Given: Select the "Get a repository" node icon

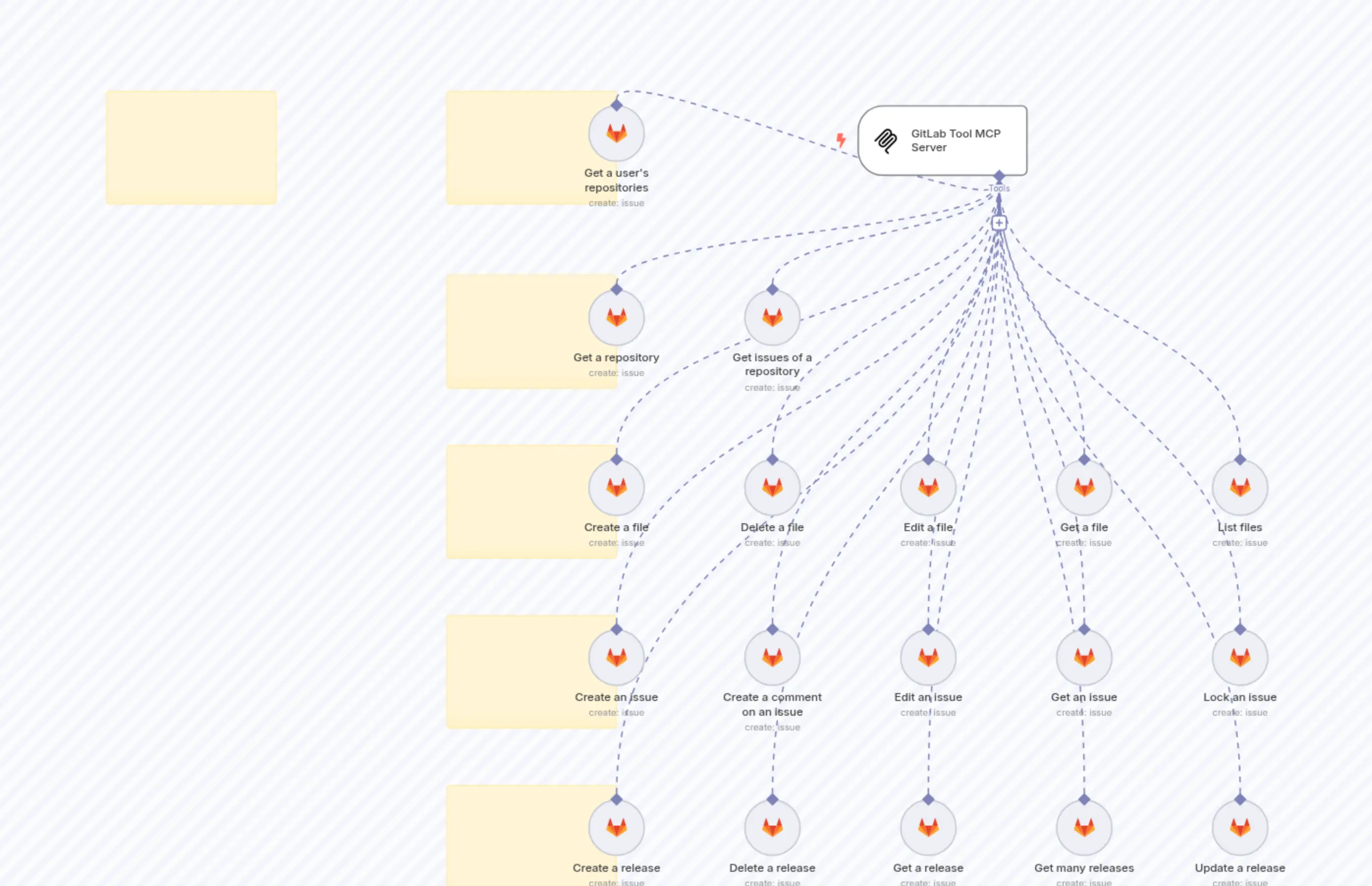Looking at the screenshot, I should [616, 317].
